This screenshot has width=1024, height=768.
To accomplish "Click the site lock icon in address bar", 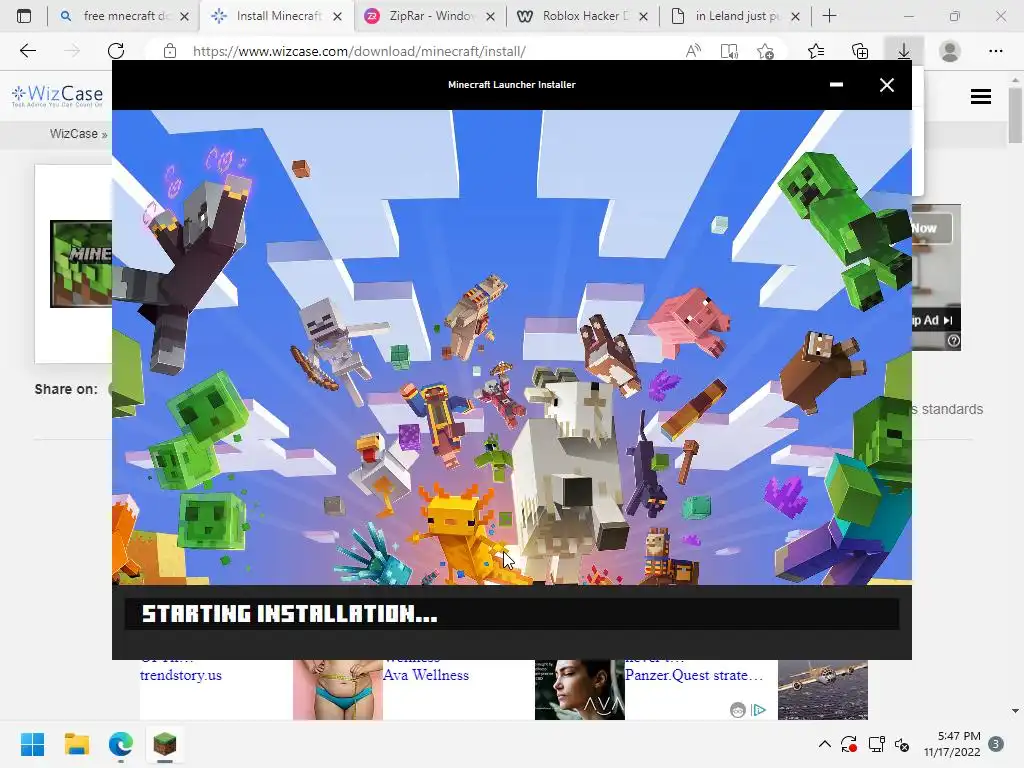I will click(x=170, y=51).
